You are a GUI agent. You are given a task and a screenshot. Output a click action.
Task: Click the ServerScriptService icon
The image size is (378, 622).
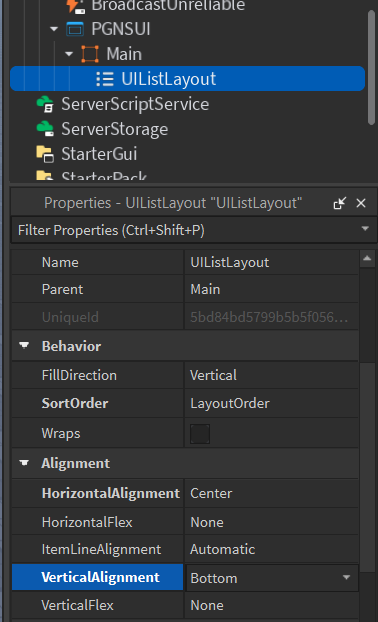point(45,104)
